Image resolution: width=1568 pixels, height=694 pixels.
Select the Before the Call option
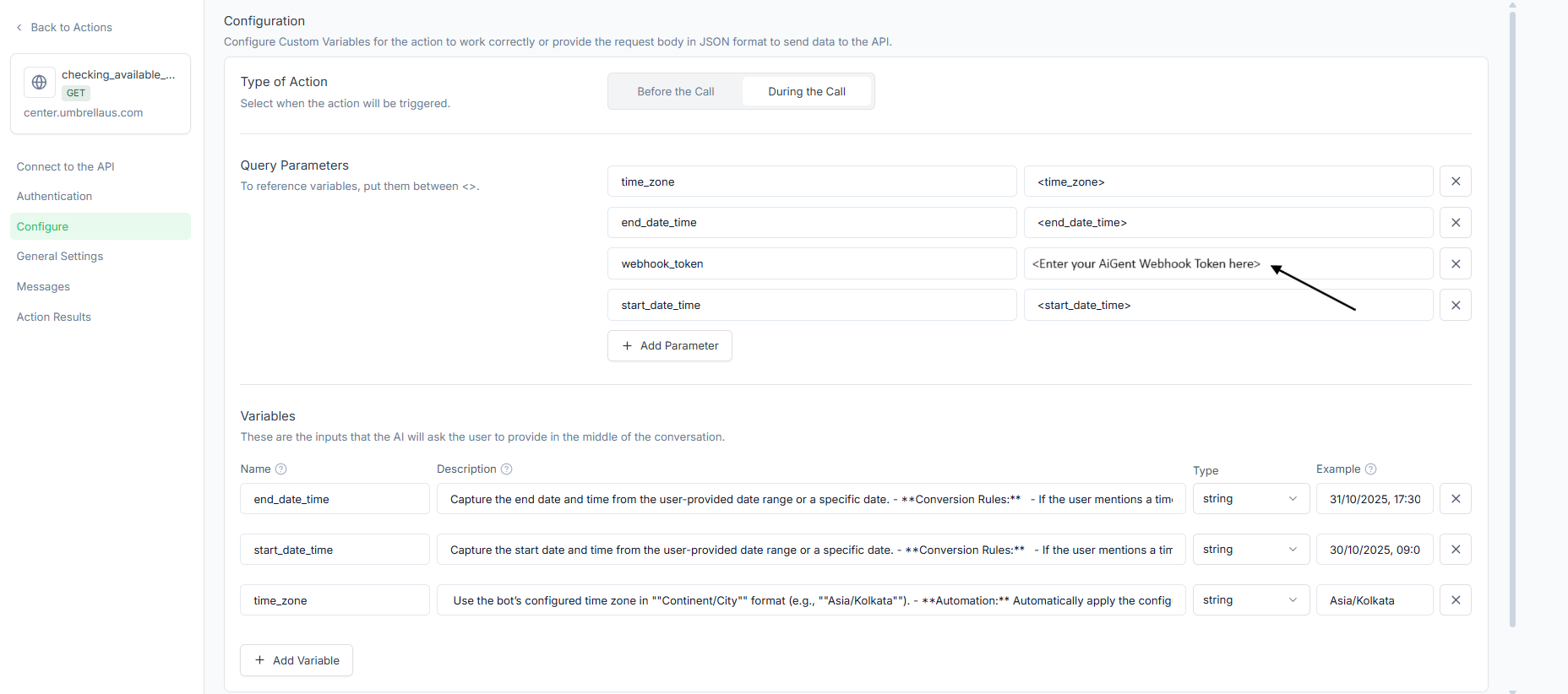coord(675,92)
